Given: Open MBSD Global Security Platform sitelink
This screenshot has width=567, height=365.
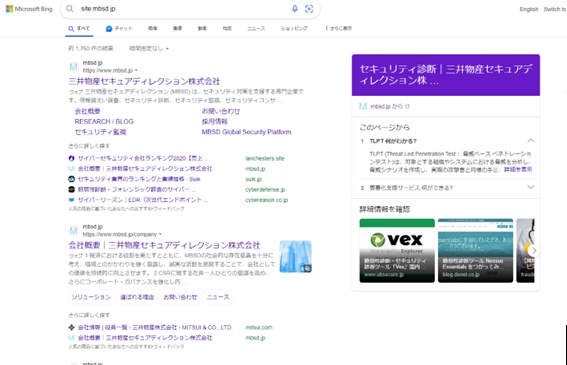Looking at the screenshot, I should [246, 132].
